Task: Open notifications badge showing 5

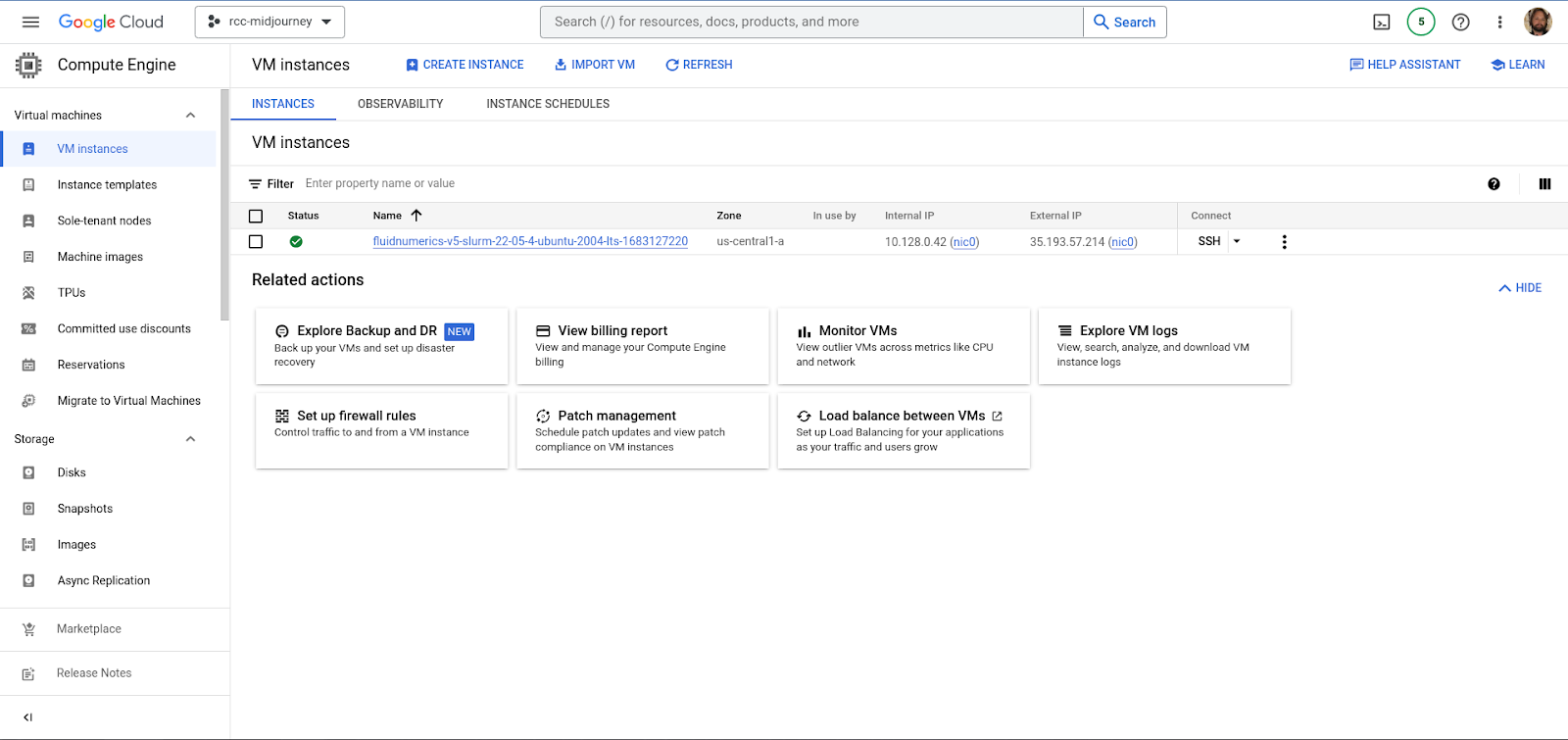Action: point(1421,22)
